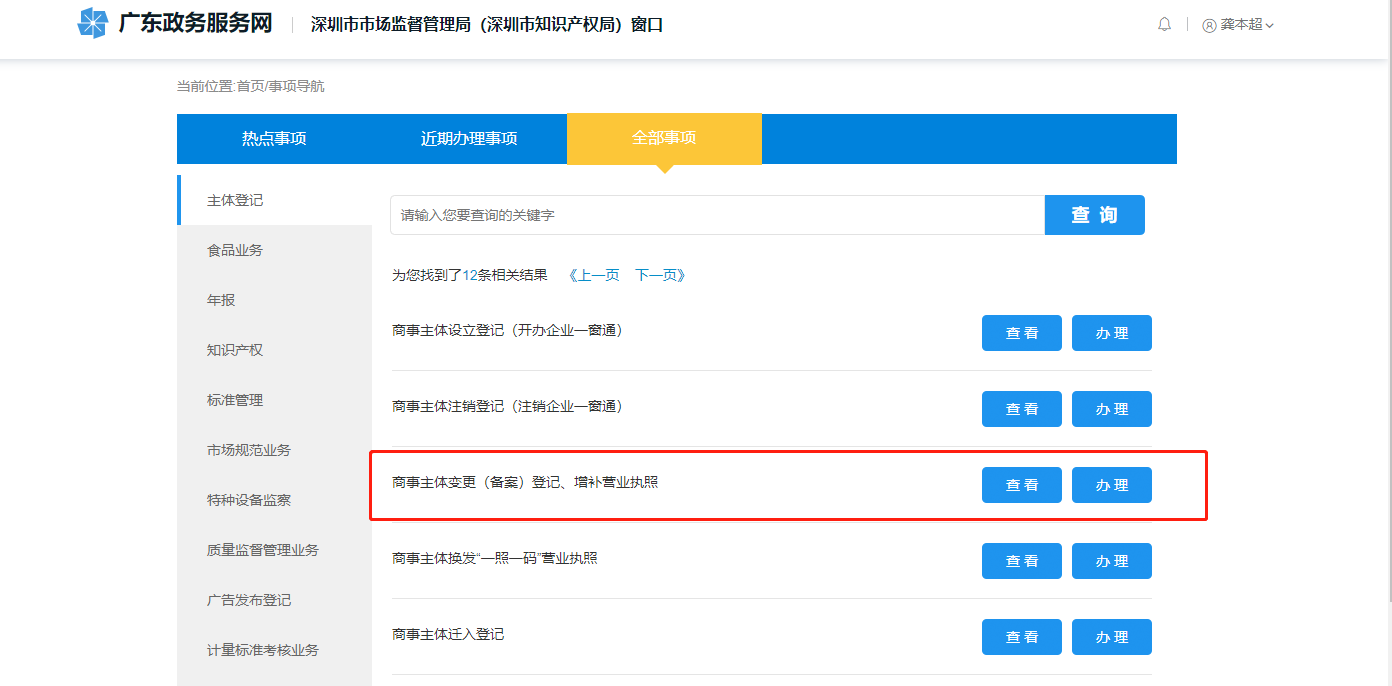Image resolution: width=1392 pixels, height=686 pixels.
Task: Click the user profile avatar icon
Action: (x=1209, y=25)
